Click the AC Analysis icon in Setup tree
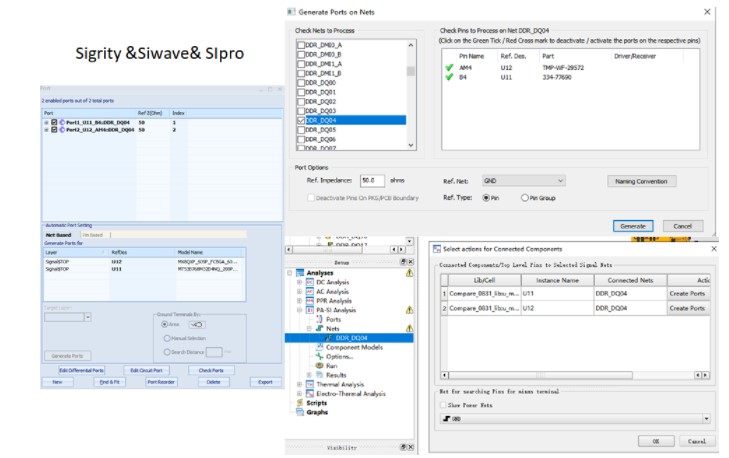This screenshot has width=729, height=458. point(310,292)
